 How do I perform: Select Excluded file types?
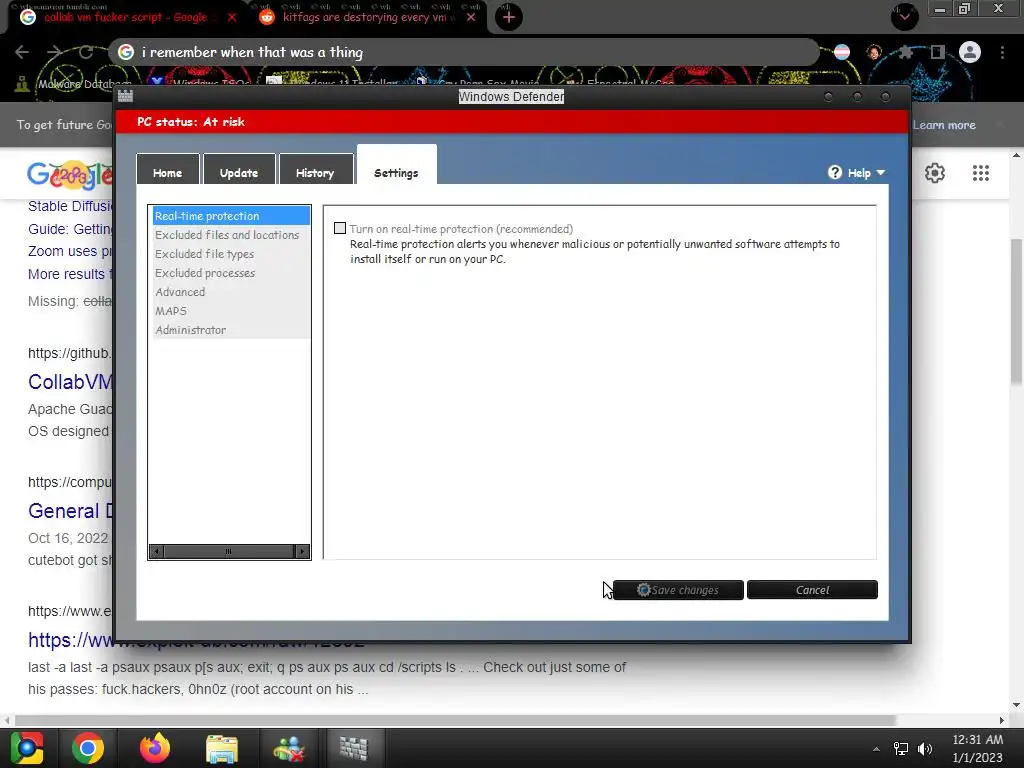(x=232, y=253)
